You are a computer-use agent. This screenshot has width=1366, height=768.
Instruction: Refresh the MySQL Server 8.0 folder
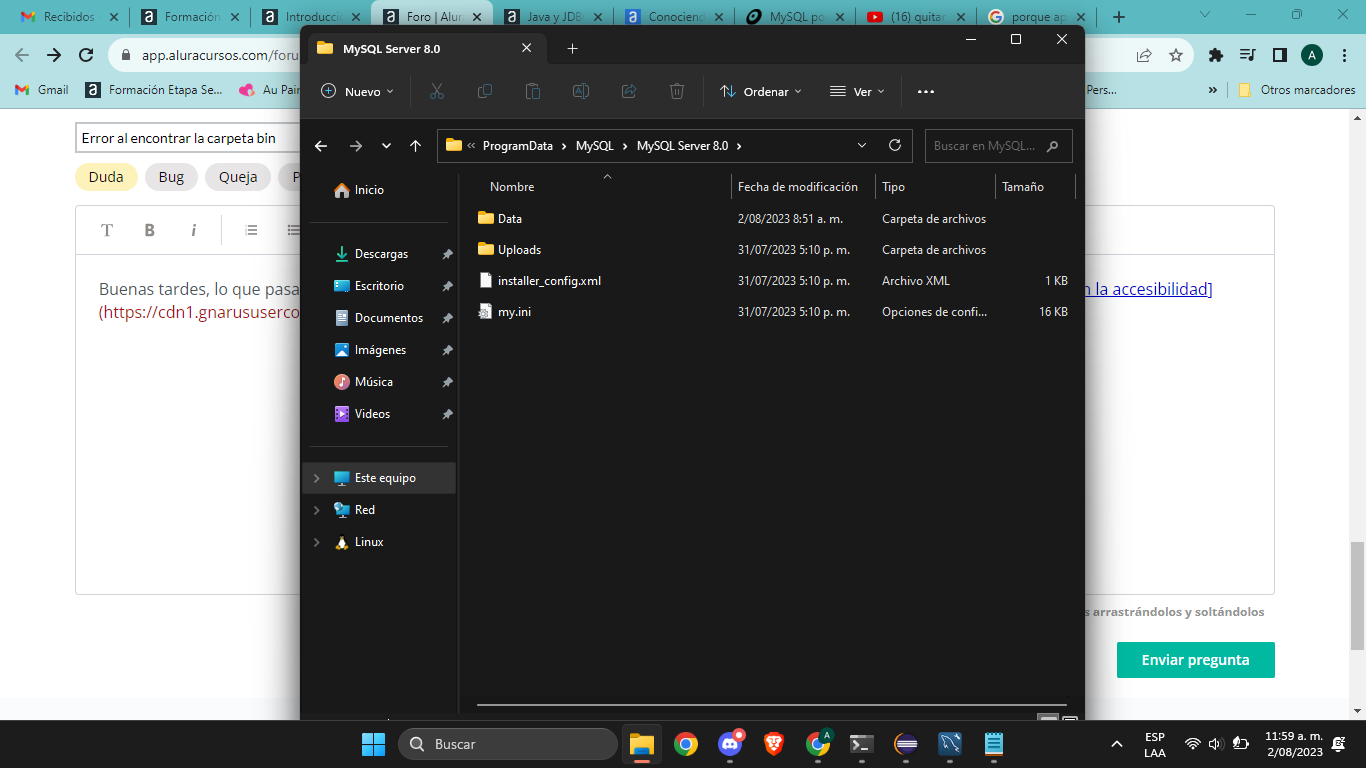[895, 145]
